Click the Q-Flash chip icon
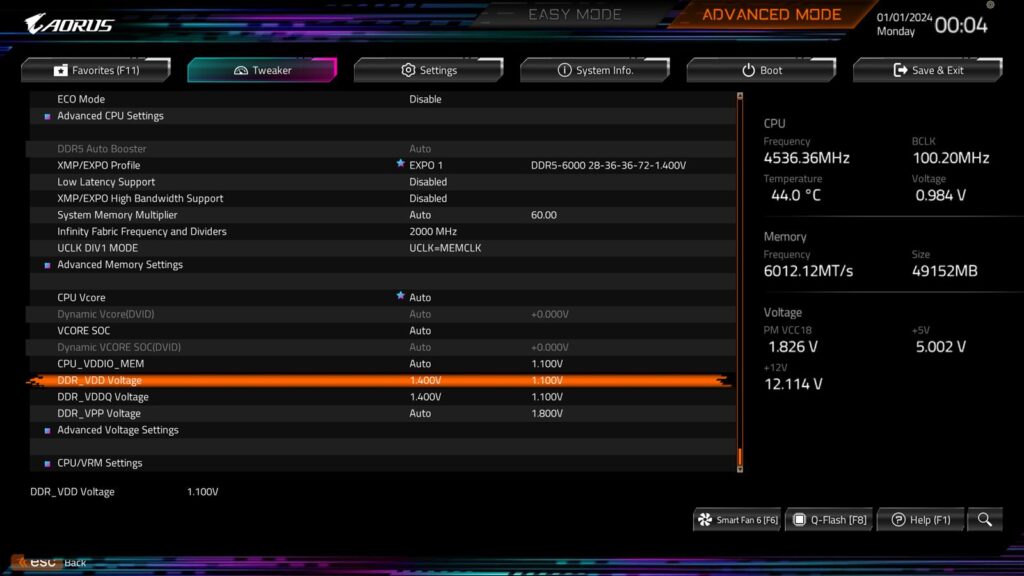Viewport: 1024px width, 576px height. [x=799, y=520]
